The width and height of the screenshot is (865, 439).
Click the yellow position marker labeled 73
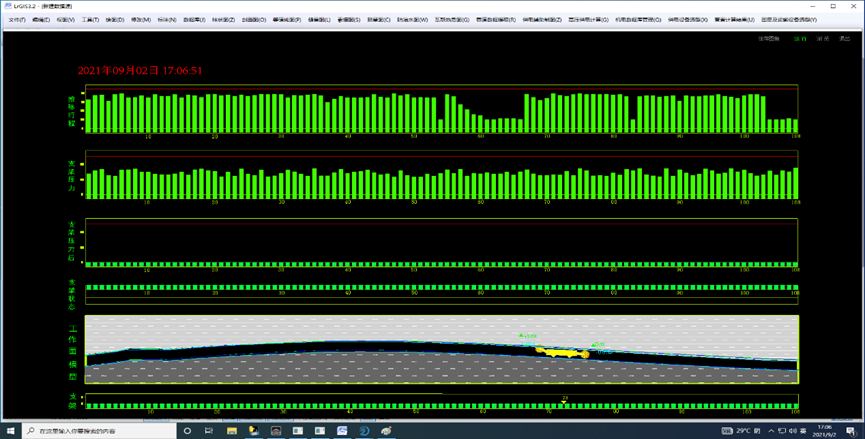[565, 399]
